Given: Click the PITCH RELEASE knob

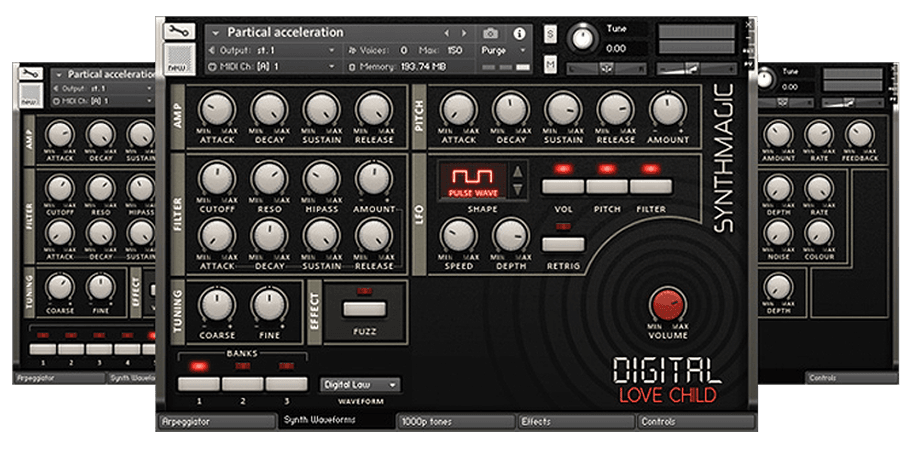Looking at the screenshot, I should coord(615,109).
